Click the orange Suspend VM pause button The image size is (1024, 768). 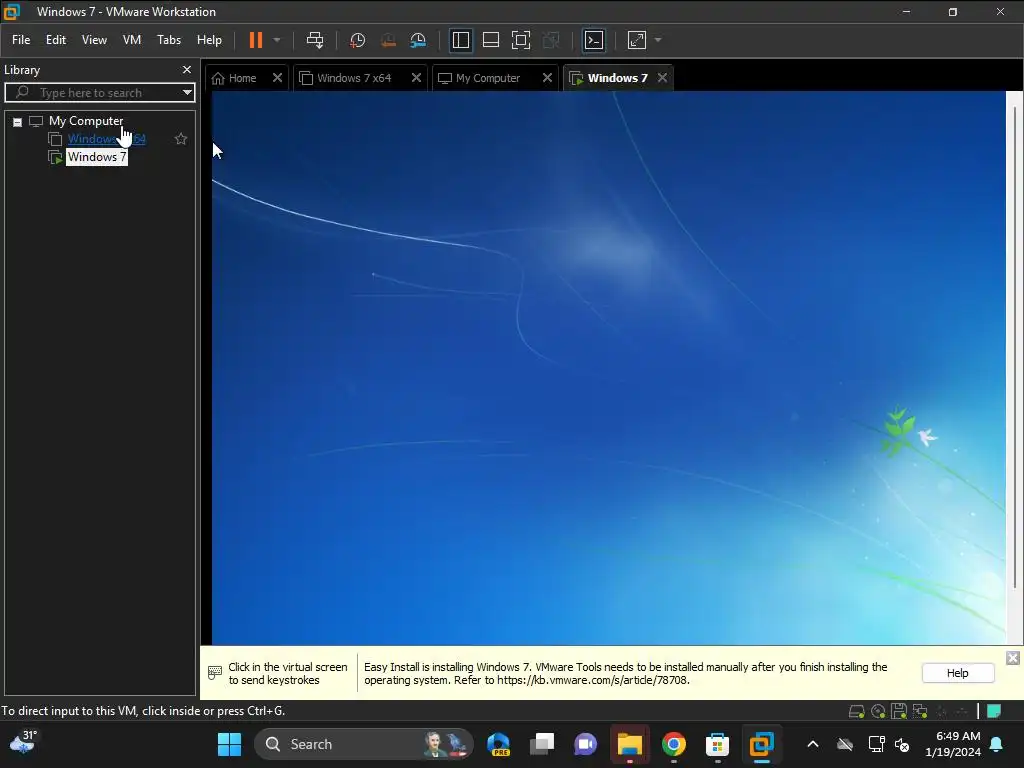(256, 40)
